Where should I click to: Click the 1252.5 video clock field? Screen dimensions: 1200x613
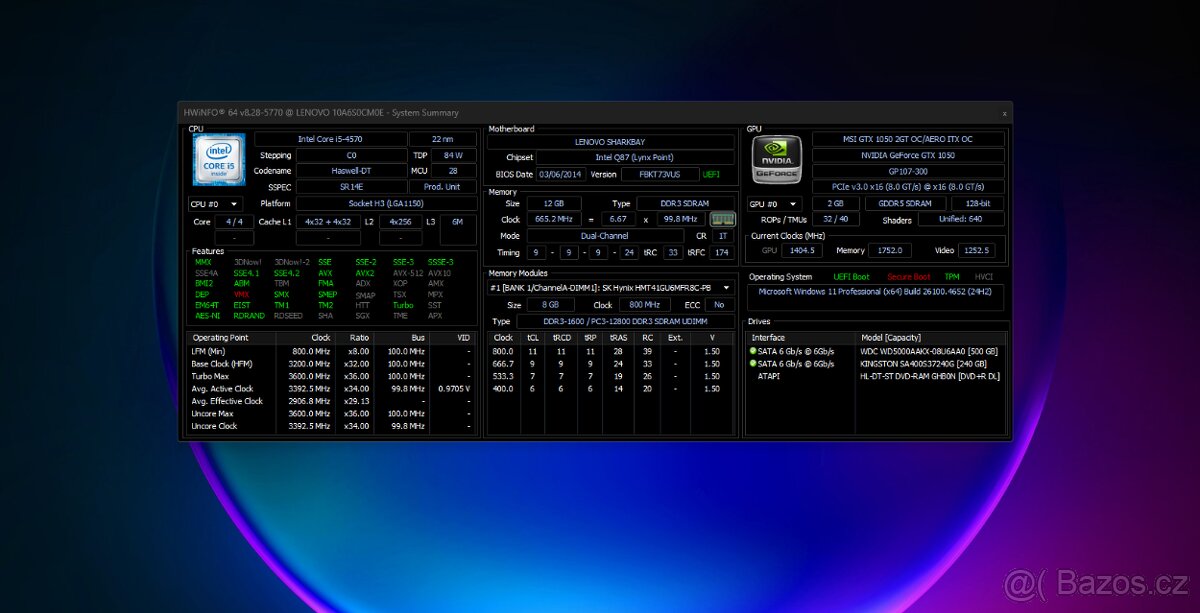point(978,251)
